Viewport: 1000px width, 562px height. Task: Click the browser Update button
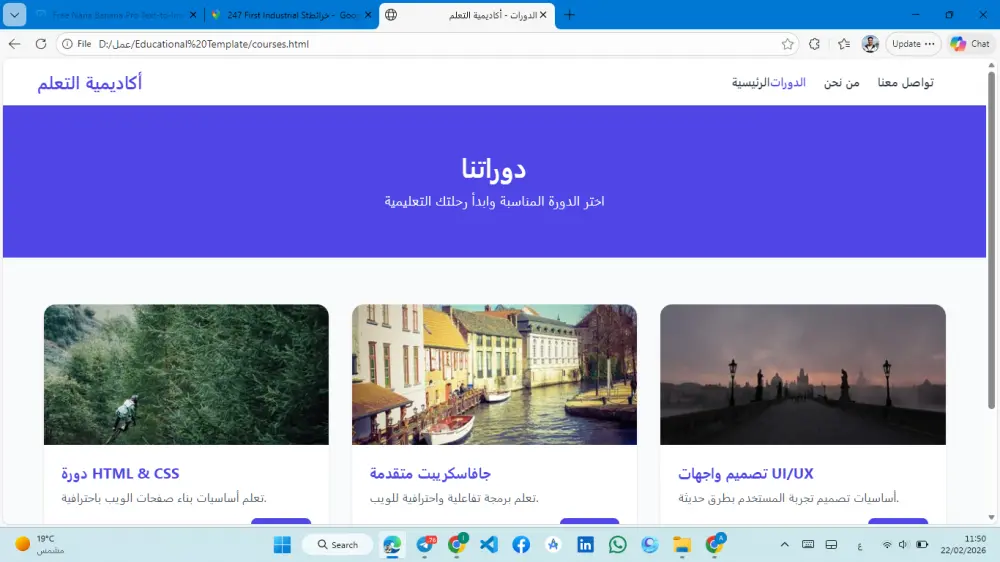(913, 44)
